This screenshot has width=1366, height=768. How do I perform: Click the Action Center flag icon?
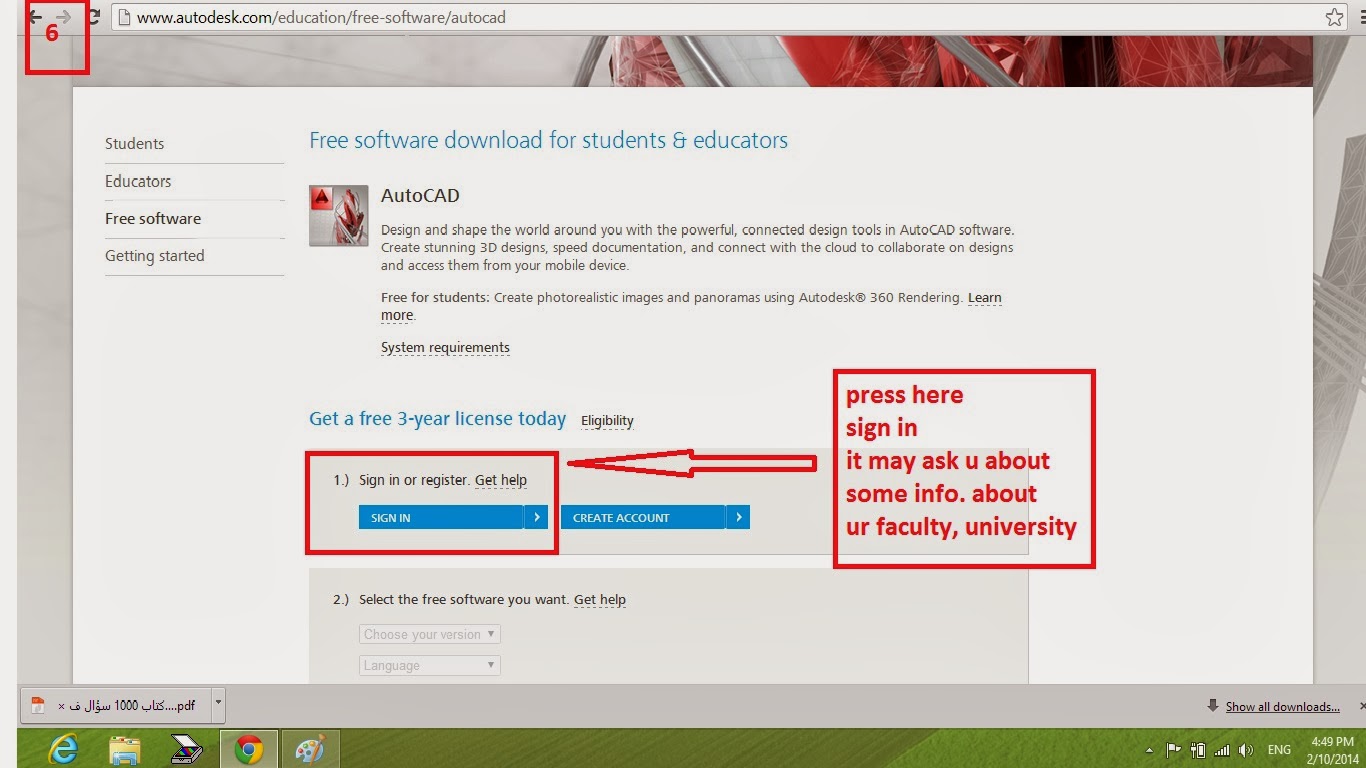click(1173, 750)
